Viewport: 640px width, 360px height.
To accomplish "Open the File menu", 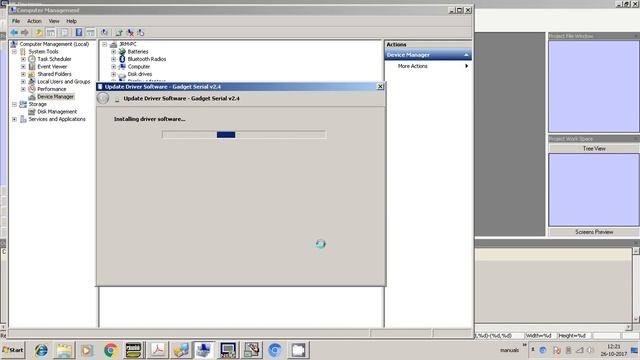I will (16, 21).
